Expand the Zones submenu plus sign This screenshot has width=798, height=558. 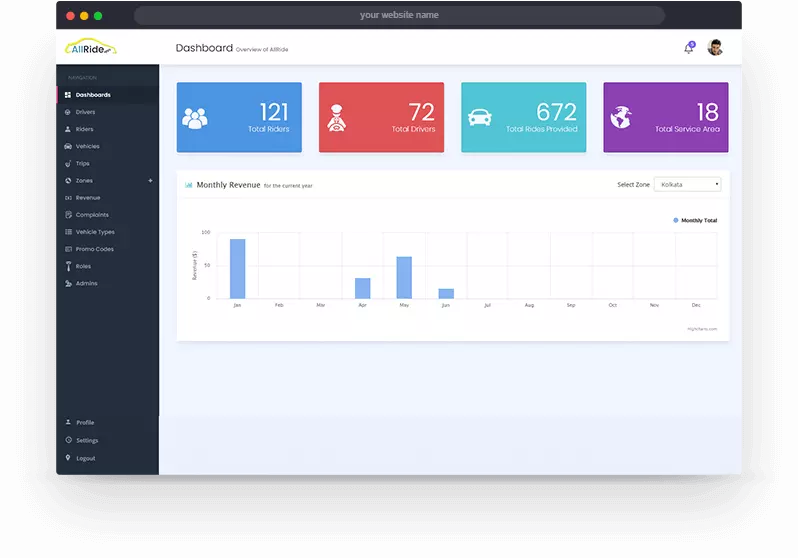(150, 181)
